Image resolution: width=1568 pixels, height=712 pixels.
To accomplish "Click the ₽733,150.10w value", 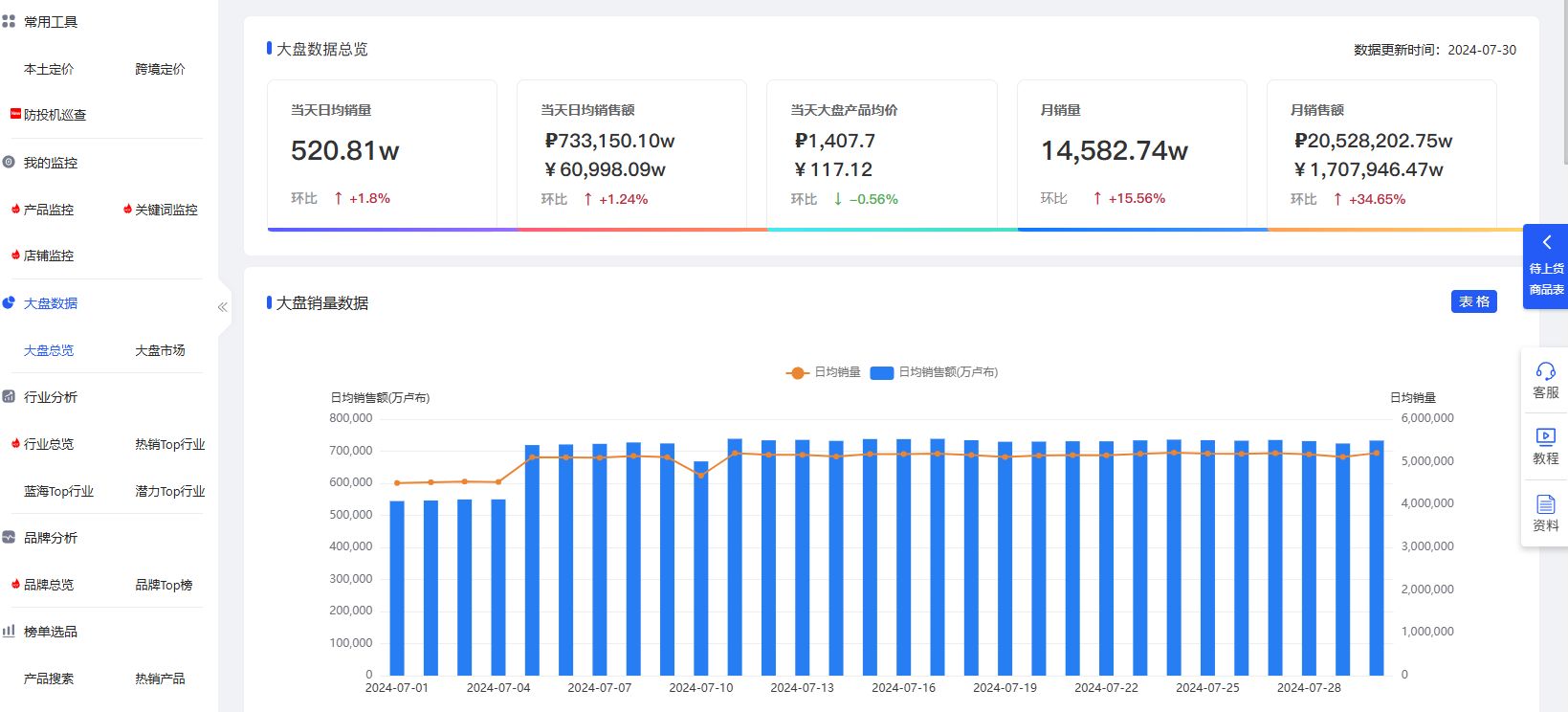I will click(609, 141).
